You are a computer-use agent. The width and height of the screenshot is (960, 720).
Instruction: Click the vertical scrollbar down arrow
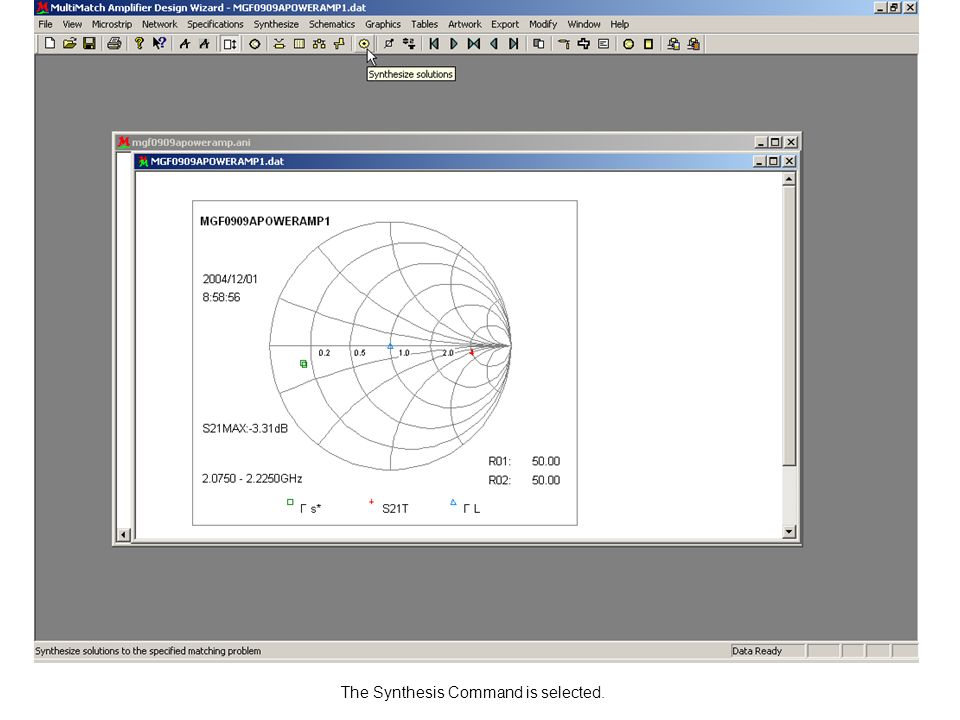click(789, 531)
